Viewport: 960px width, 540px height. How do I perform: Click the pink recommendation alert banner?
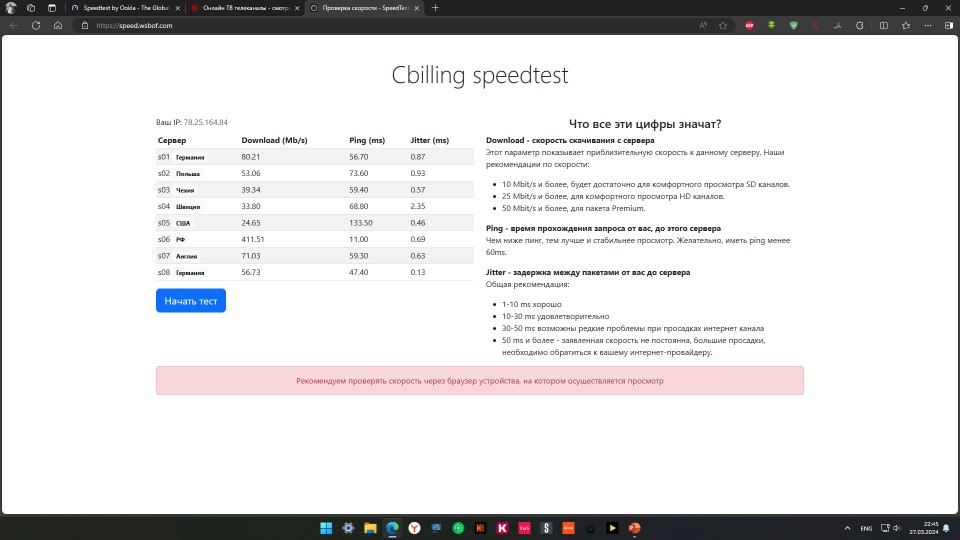[x=480, y=381]
